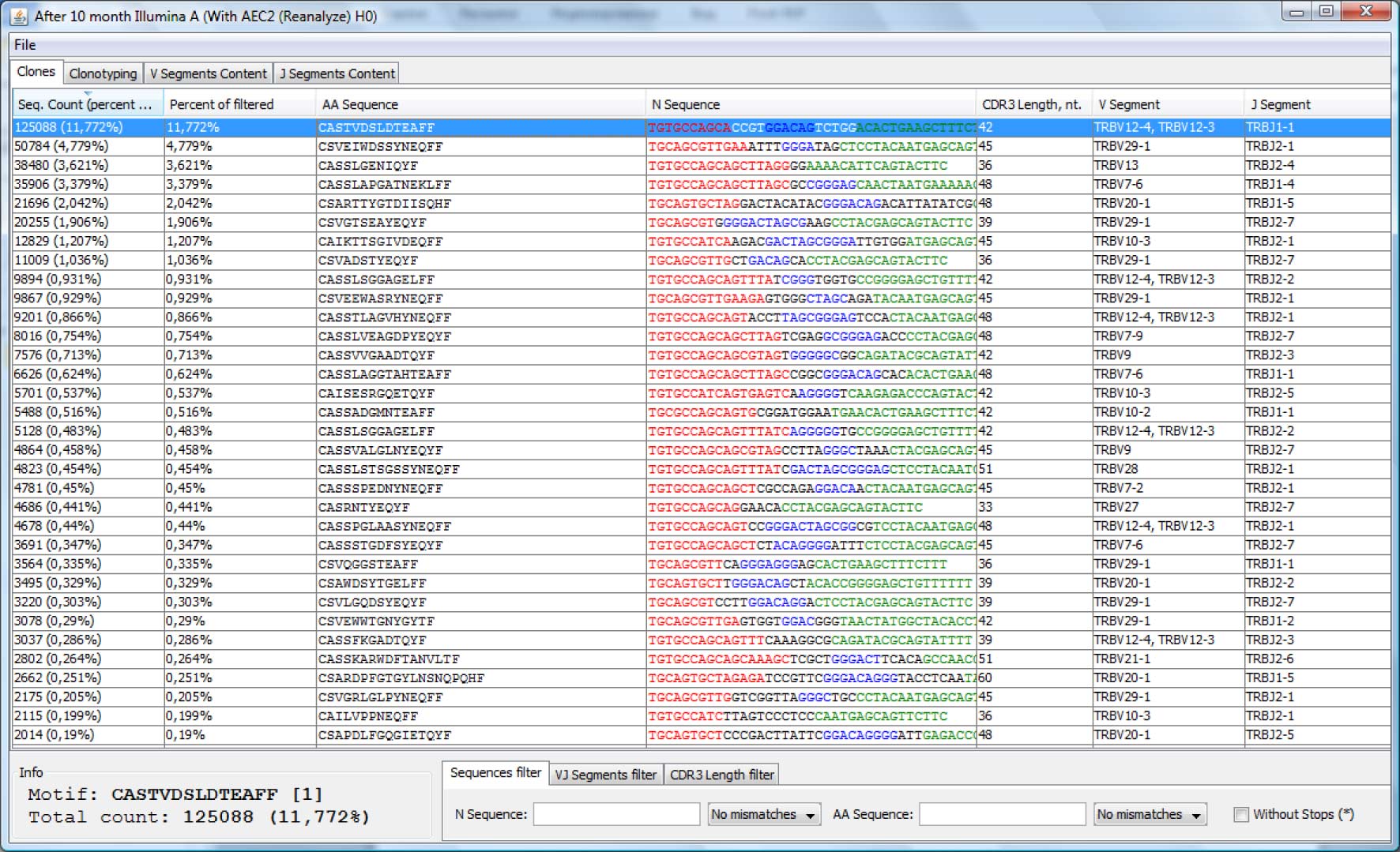Screen dimensions: 1400x852
Task: Click the Percent of filtered column header
Action: click(221, 104)
